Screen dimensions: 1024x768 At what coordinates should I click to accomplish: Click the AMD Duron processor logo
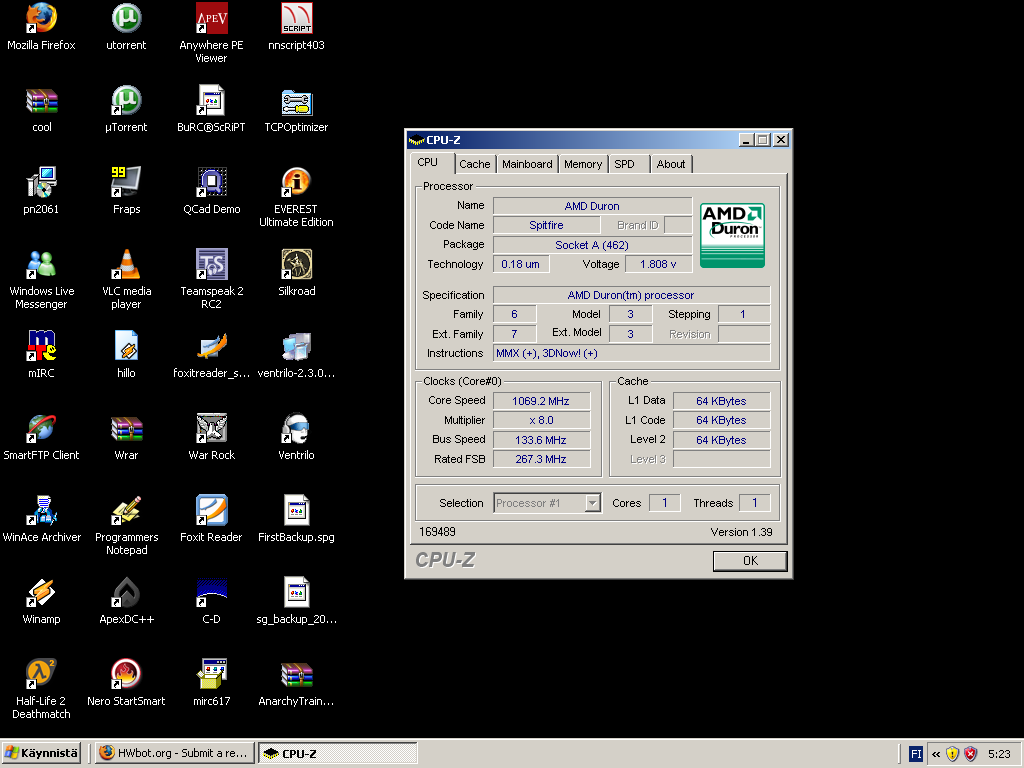tap(732, 235)
